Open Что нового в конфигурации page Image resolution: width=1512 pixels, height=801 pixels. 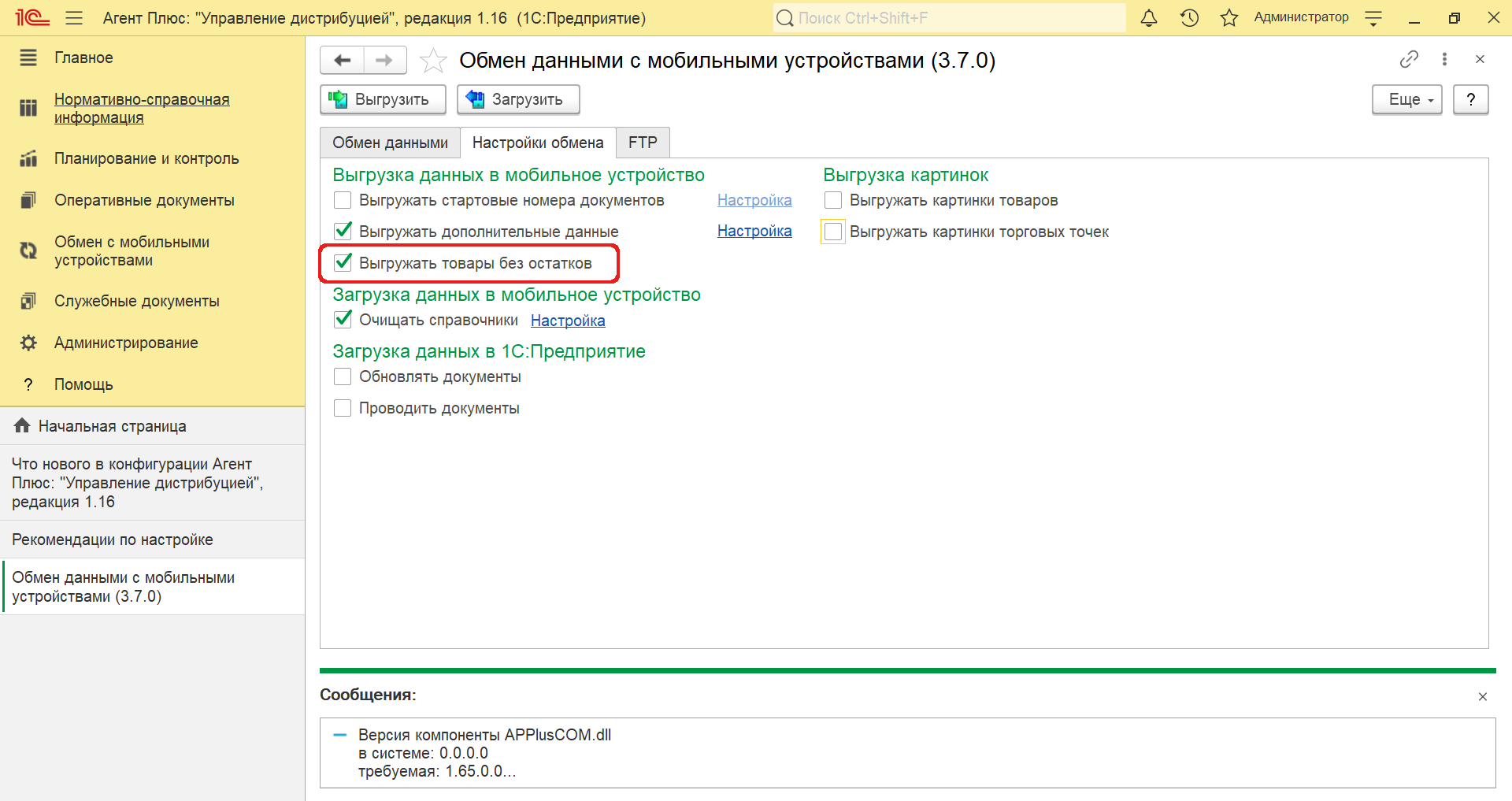click(x=152, y=483)
